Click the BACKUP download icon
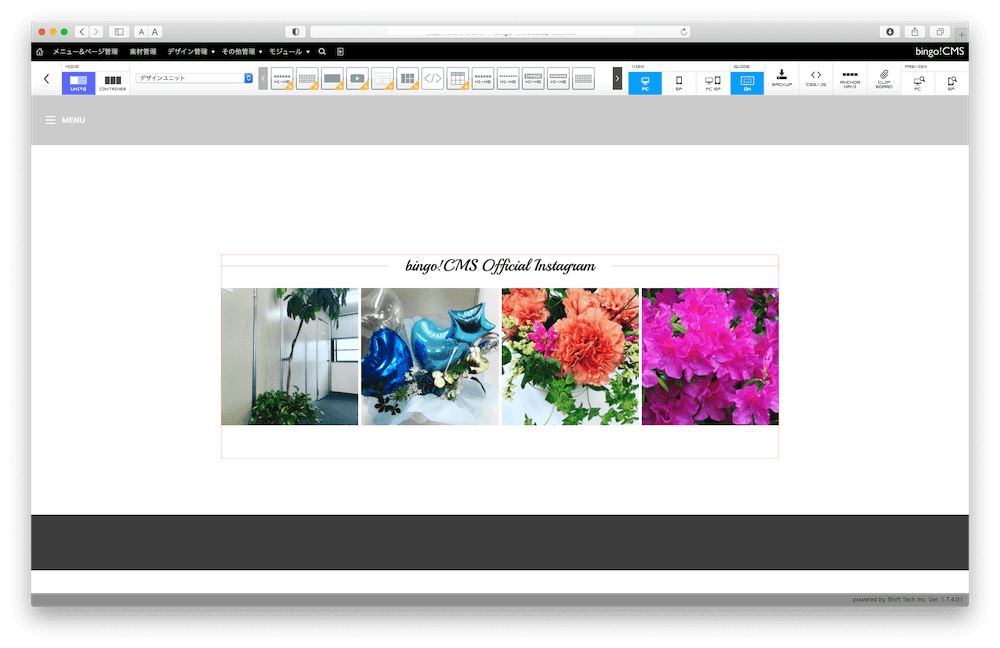This screenshot has height=648, width=1000. tap(781, 79)
